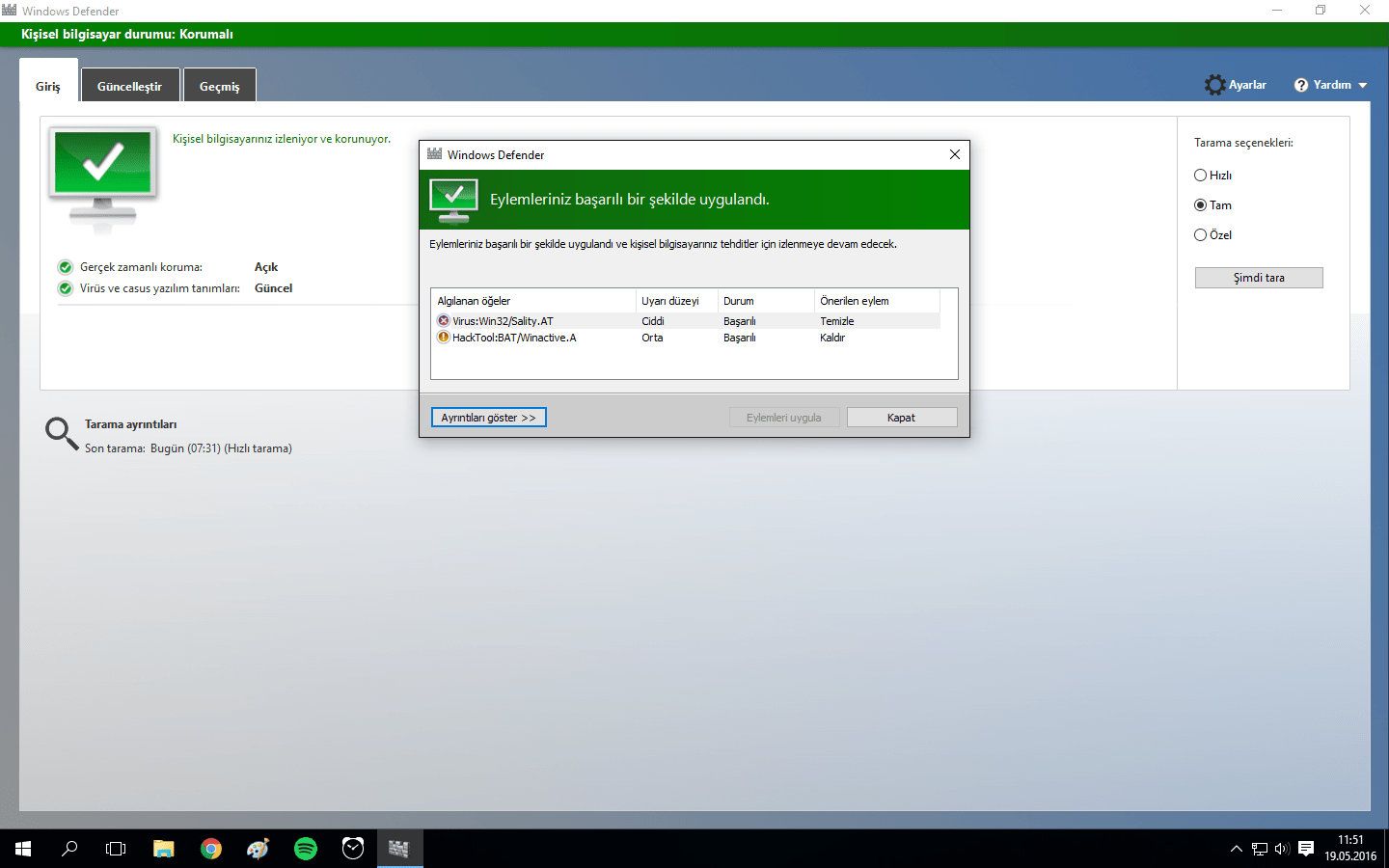Viewport: 1389px width, 868px height.
Task: Click the dialog's Windows Defender castle title icon
Action: 435,154
